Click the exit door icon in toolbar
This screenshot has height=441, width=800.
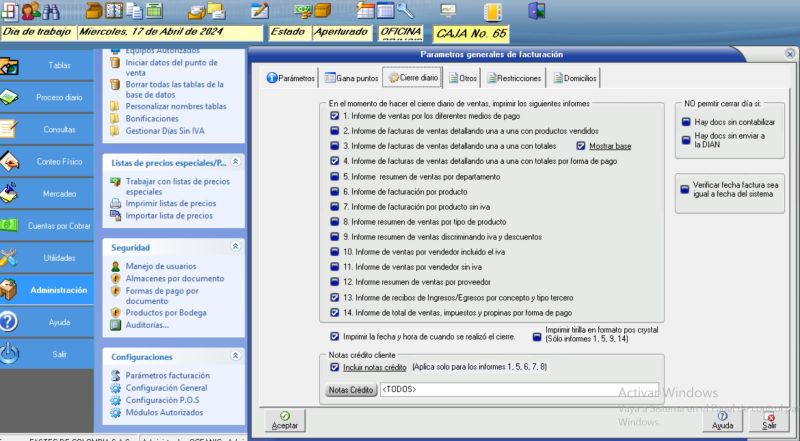pyautogui.click(x=537, y=11)
